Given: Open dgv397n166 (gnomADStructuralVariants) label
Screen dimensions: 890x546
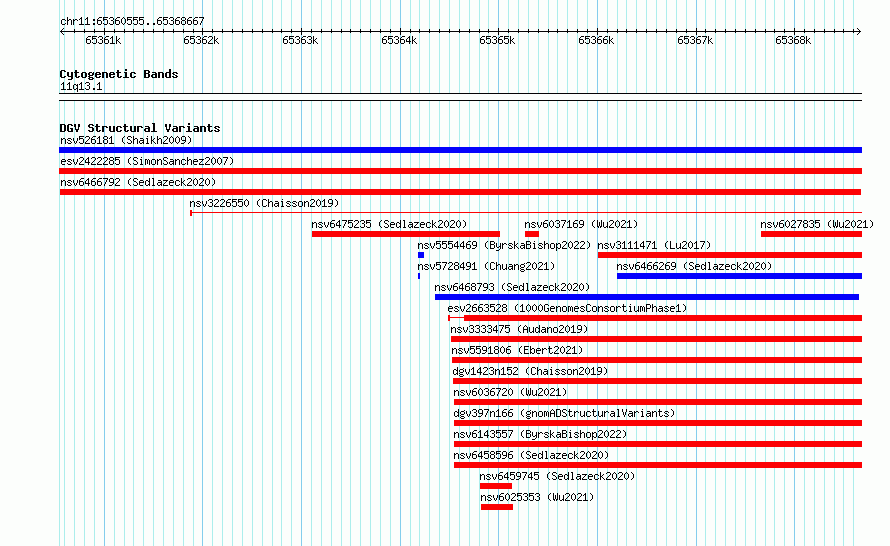Looking at the screenshot, I should point(564,413).
